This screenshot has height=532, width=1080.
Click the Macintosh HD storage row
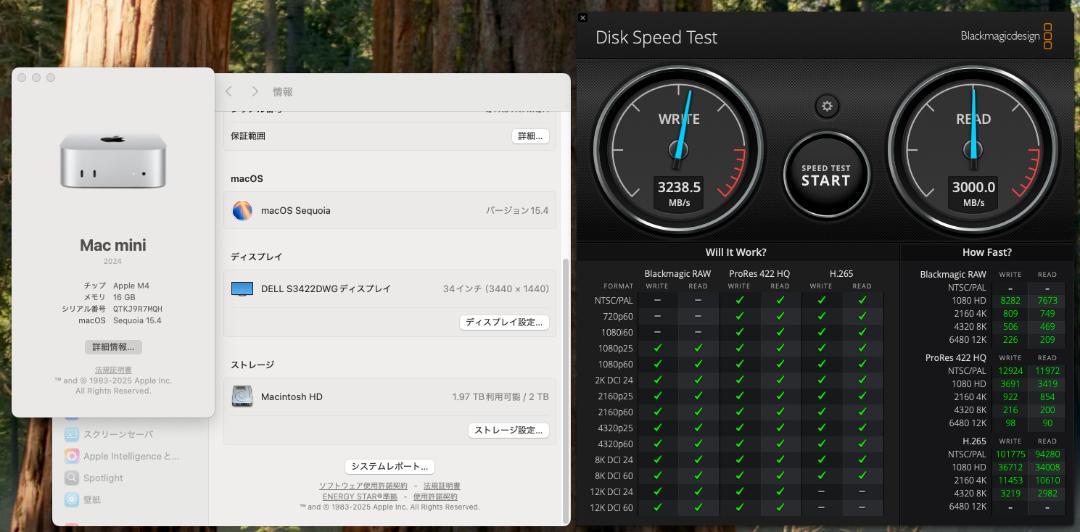[390, 396]
